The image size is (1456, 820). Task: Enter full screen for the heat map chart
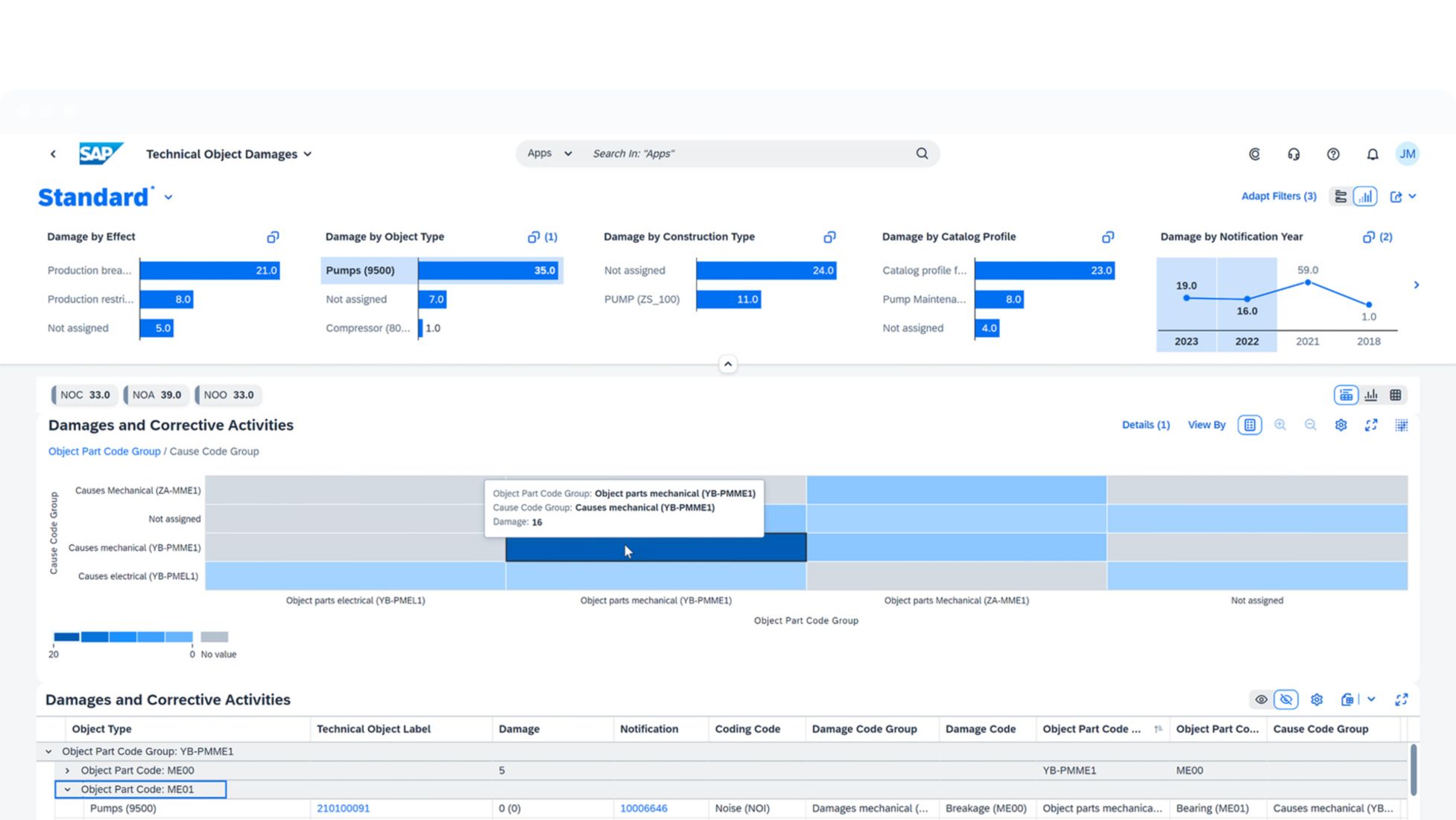pyautogui.click(x=1371, y=425)
